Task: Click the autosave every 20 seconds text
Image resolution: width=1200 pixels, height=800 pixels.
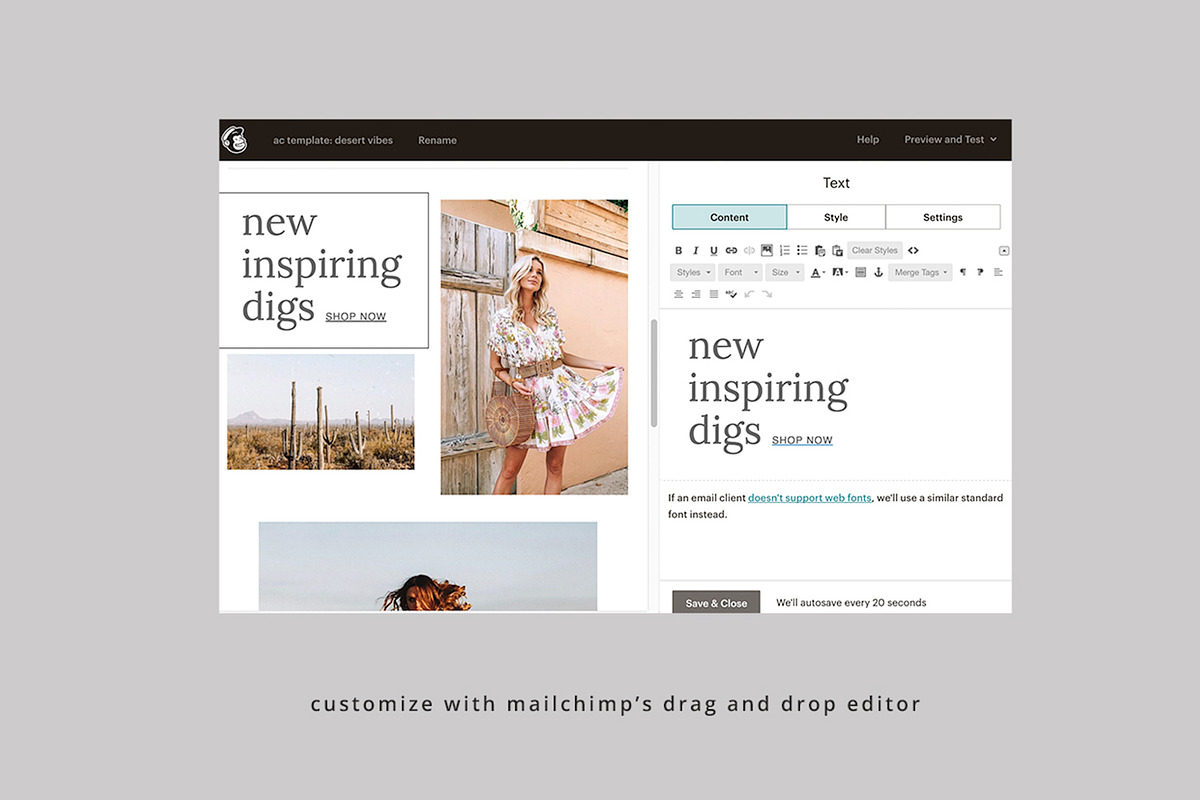Action: [851, 603]
